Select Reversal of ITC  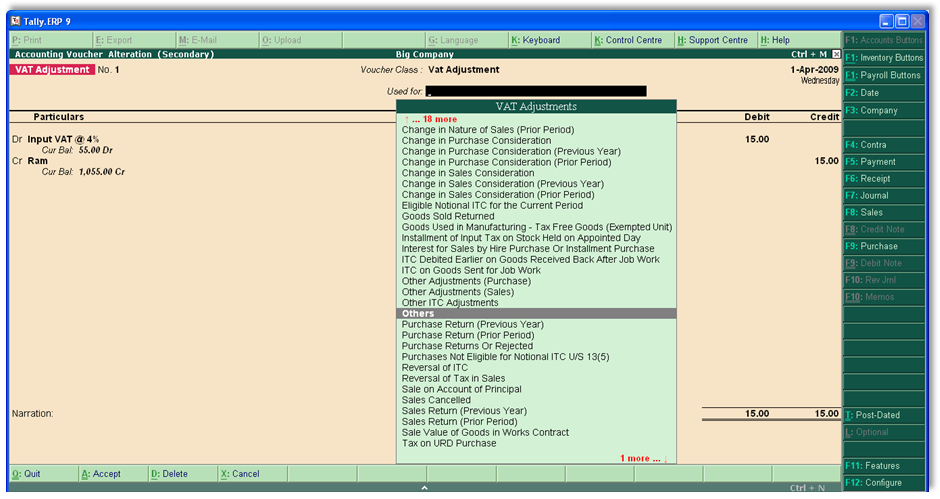(x=435, y=367)
